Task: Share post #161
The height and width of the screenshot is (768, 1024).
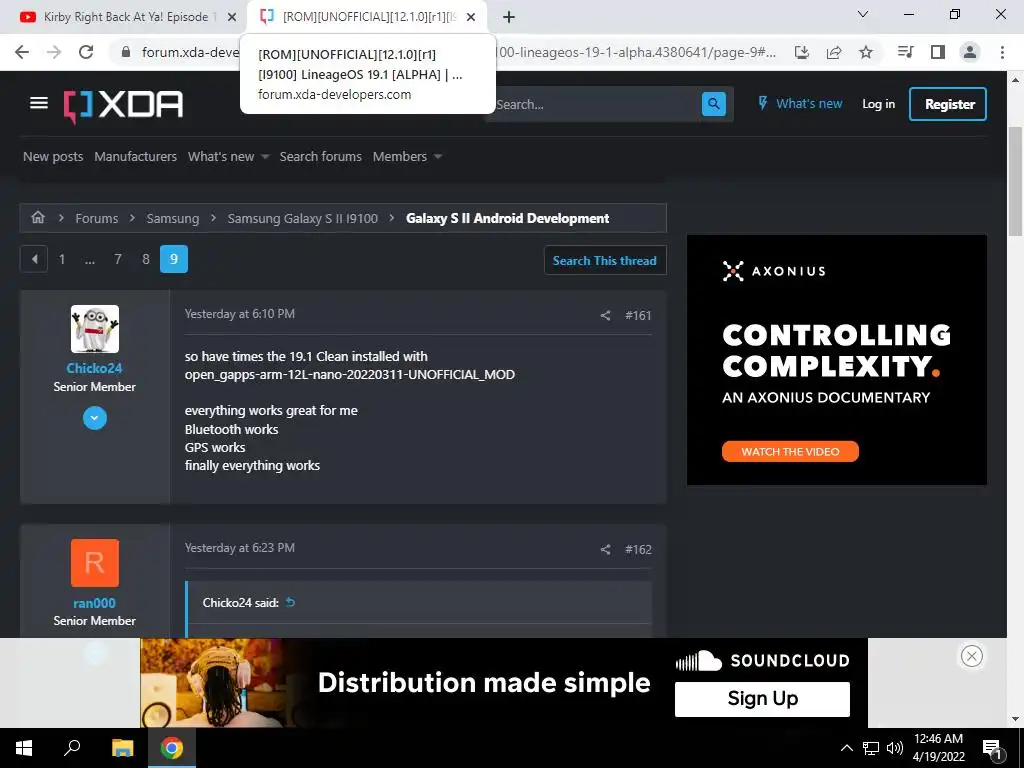Action: (605, 315)
